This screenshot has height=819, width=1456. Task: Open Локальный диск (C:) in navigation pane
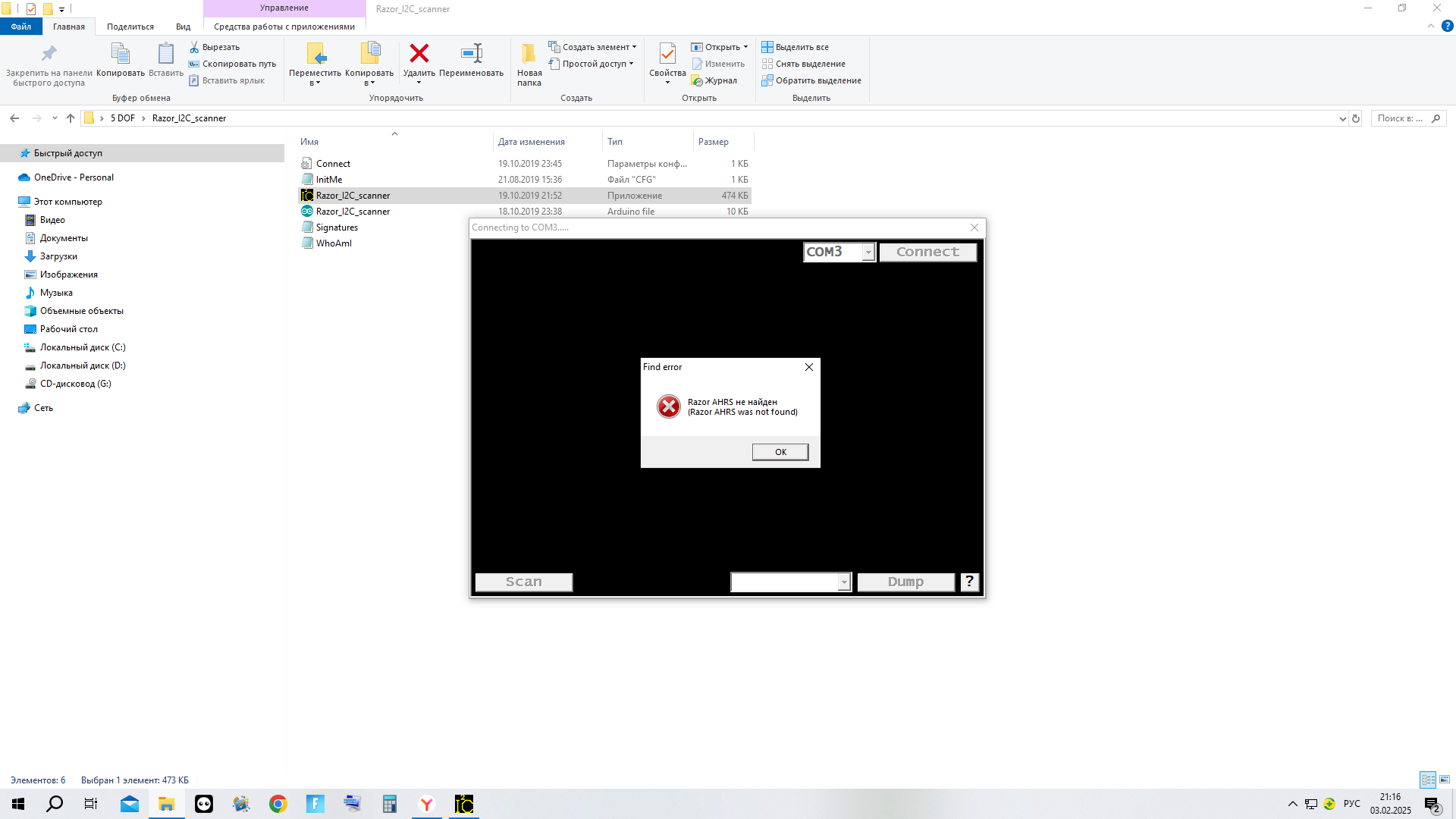(83, 347)
